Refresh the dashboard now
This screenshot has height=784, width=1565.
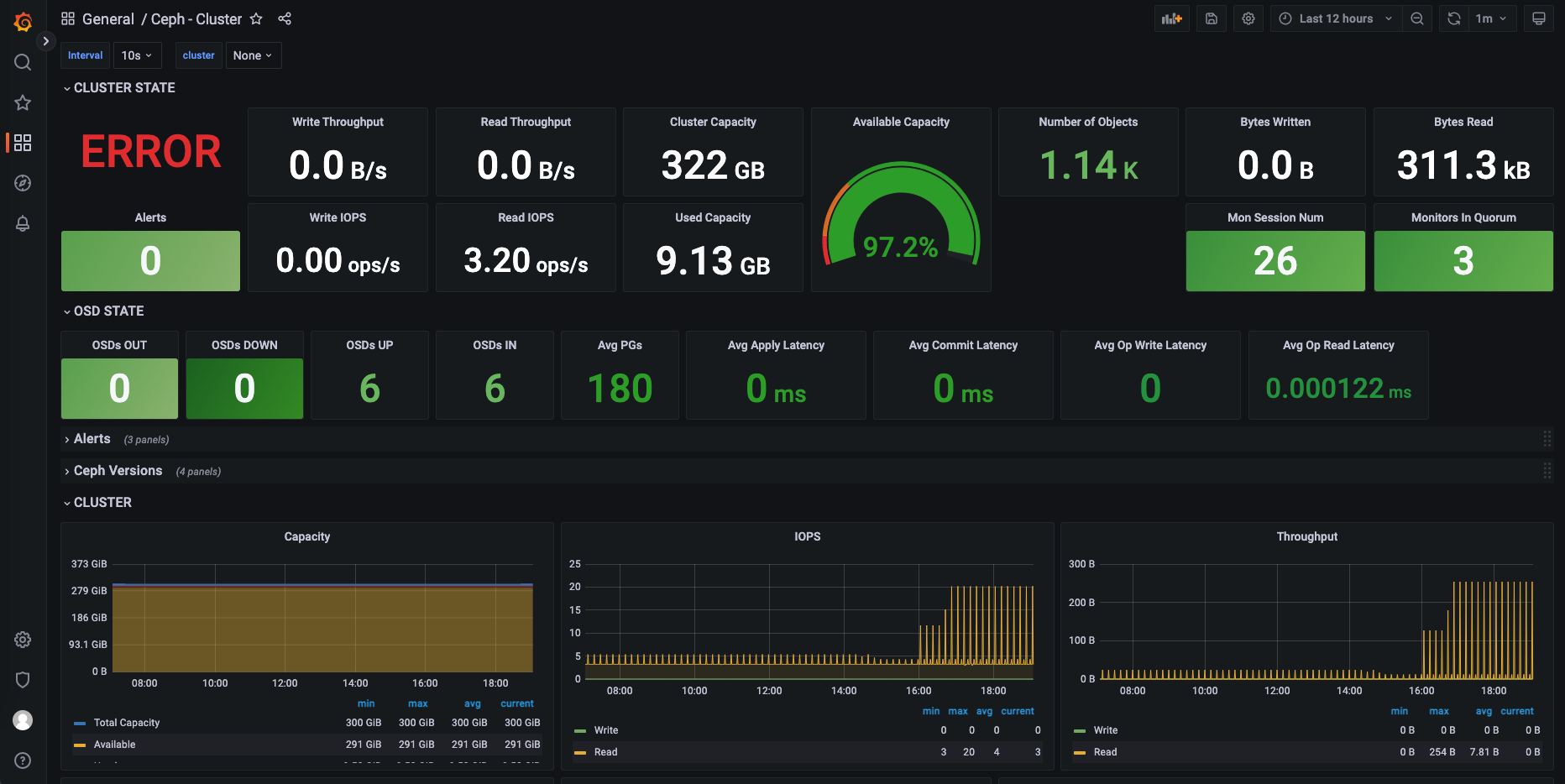[x=1454, y=18]
